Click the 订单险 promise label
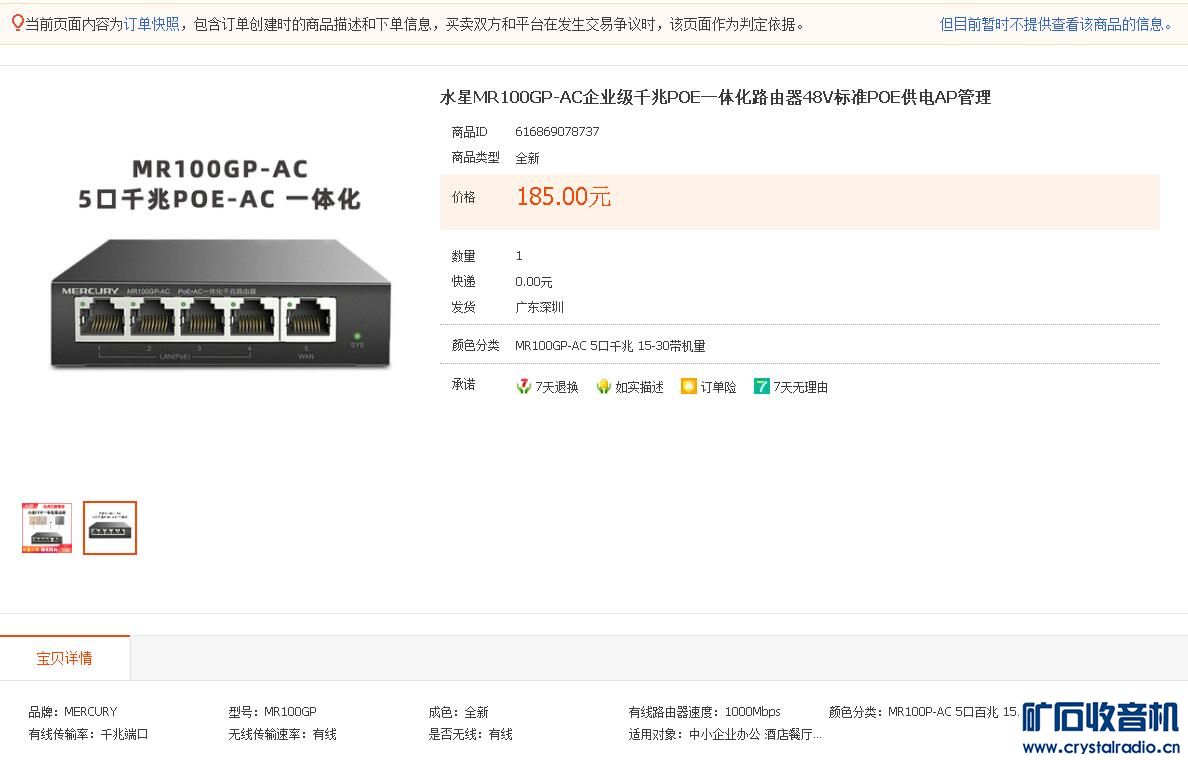 pyautogui.click(x=717, y=387)
